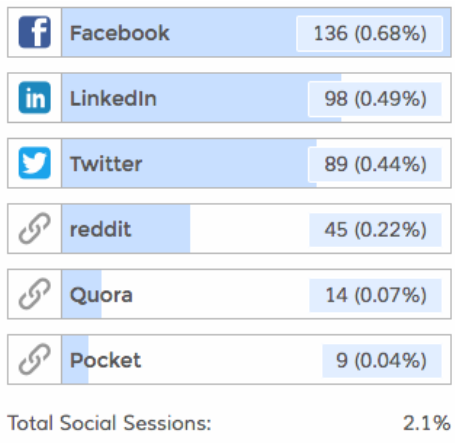455x443 pixels.
Task: Select the LinkedIn row label
Action: [x=113, y=98]
